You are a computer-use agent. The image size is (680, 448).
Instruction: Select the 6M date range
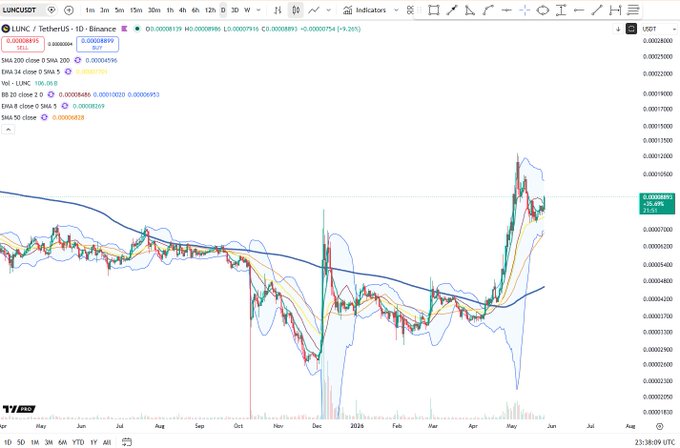62,442
